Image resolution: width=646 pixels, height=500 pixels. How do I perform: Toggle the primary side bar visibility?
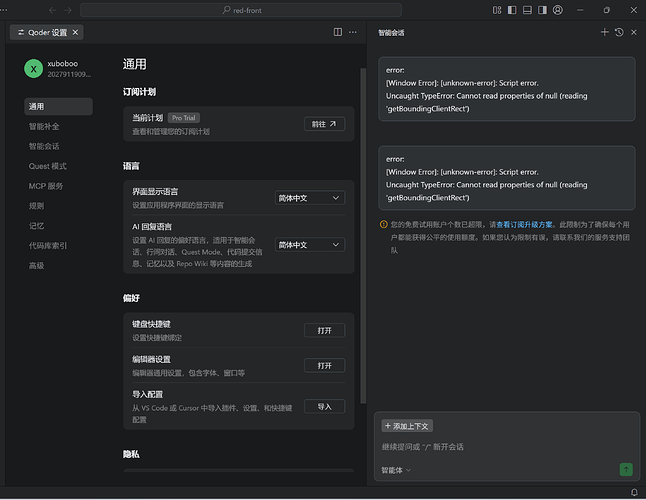coord(512,10)
